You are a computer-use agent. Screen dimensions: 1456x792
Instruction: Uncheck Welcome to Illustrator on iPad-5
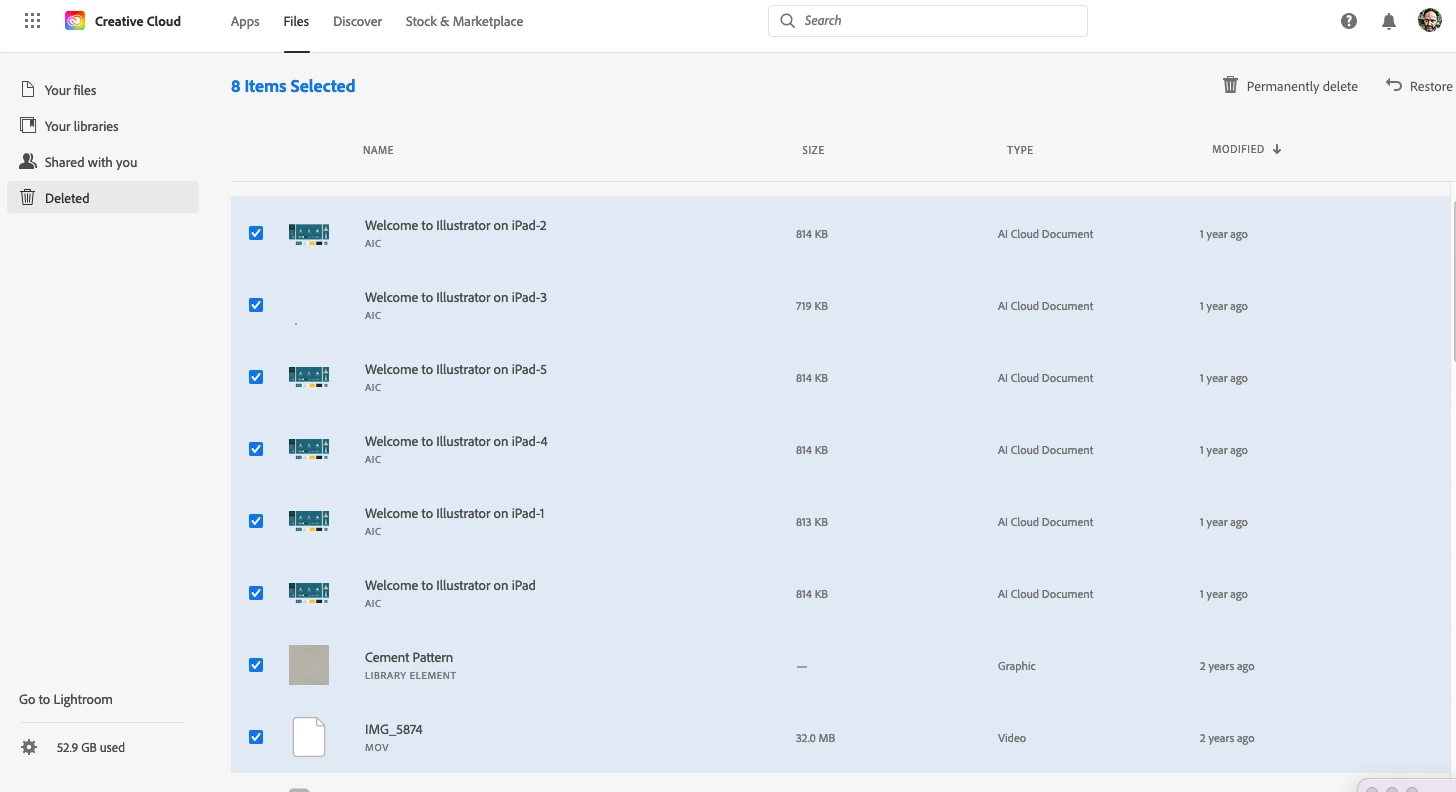[256, 377]
